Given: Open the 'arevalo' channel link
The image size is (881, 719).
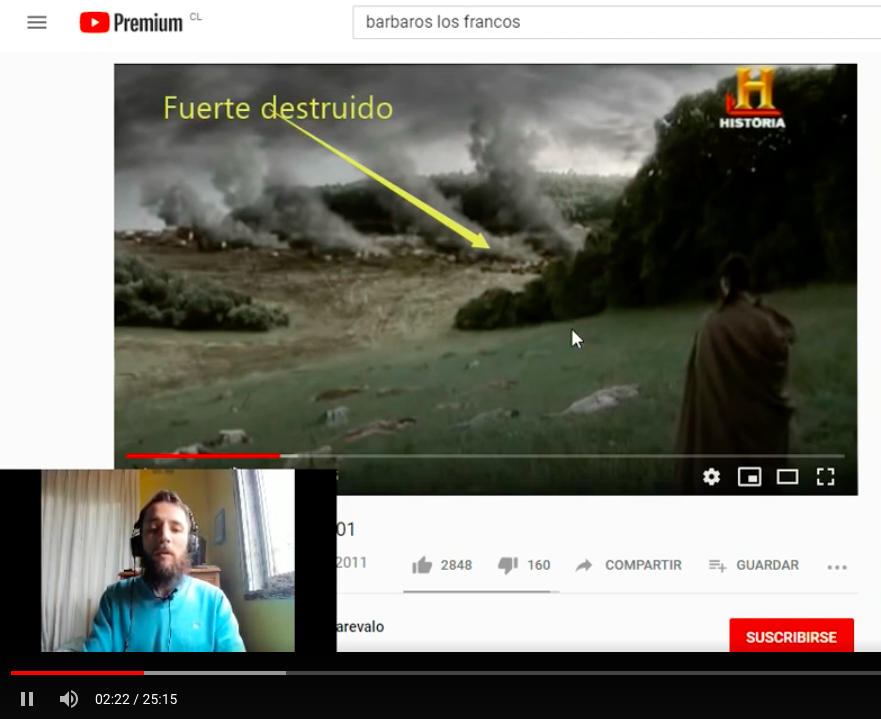Looking at the screenshot, I should click(x=360, y=627).
